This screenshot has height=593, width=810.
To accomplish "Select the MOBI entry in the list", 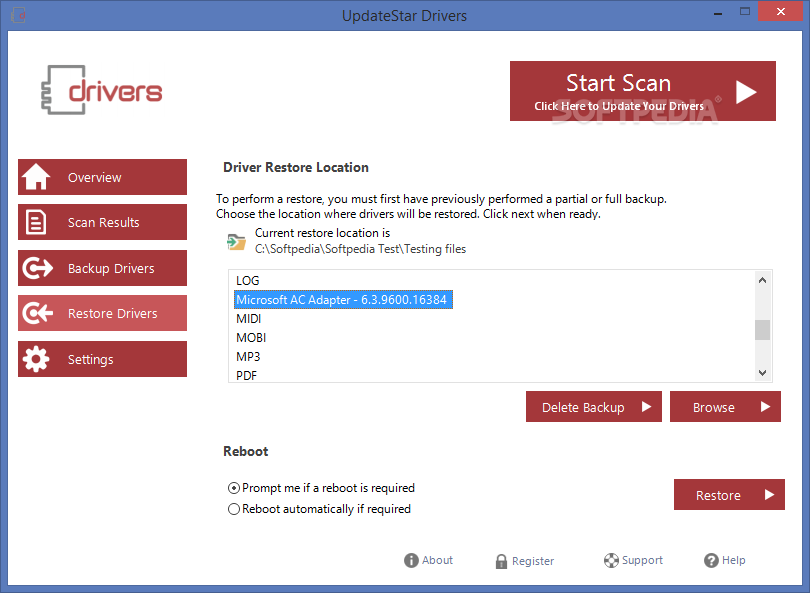I will click(x=251, y=338).
